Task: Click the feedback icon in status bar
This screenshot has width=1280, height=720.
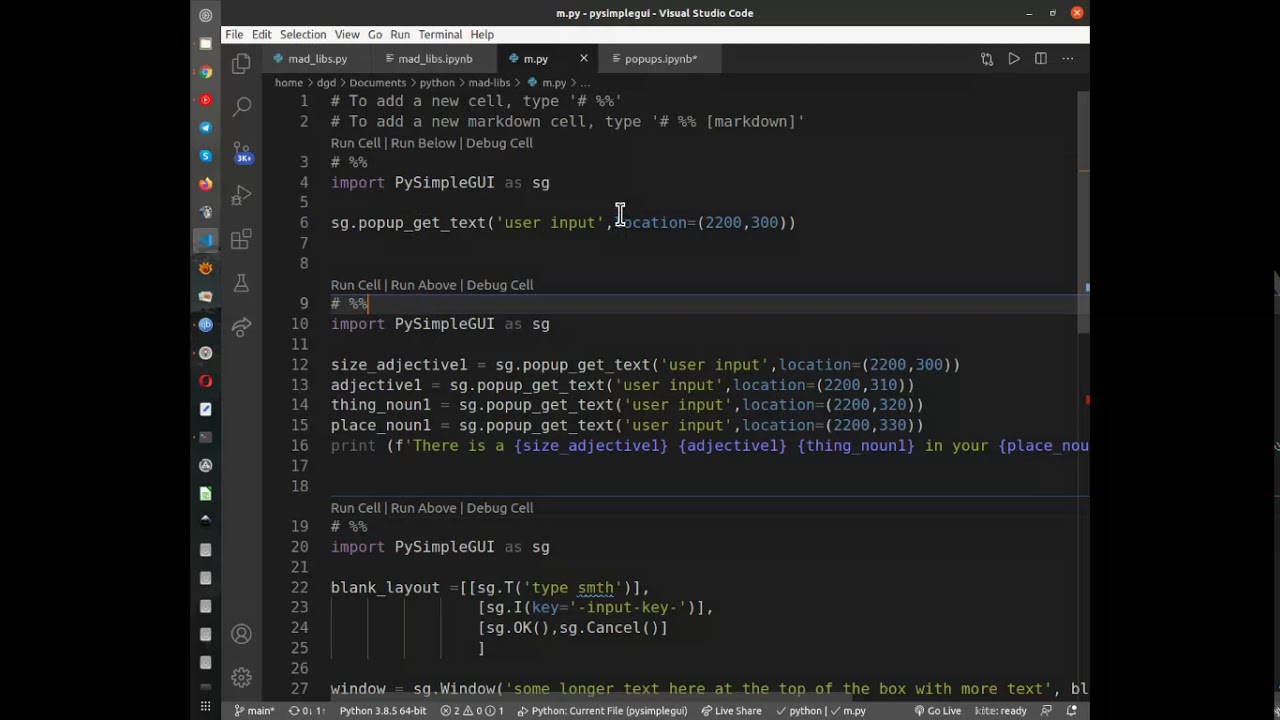Action: point(1046,711)
